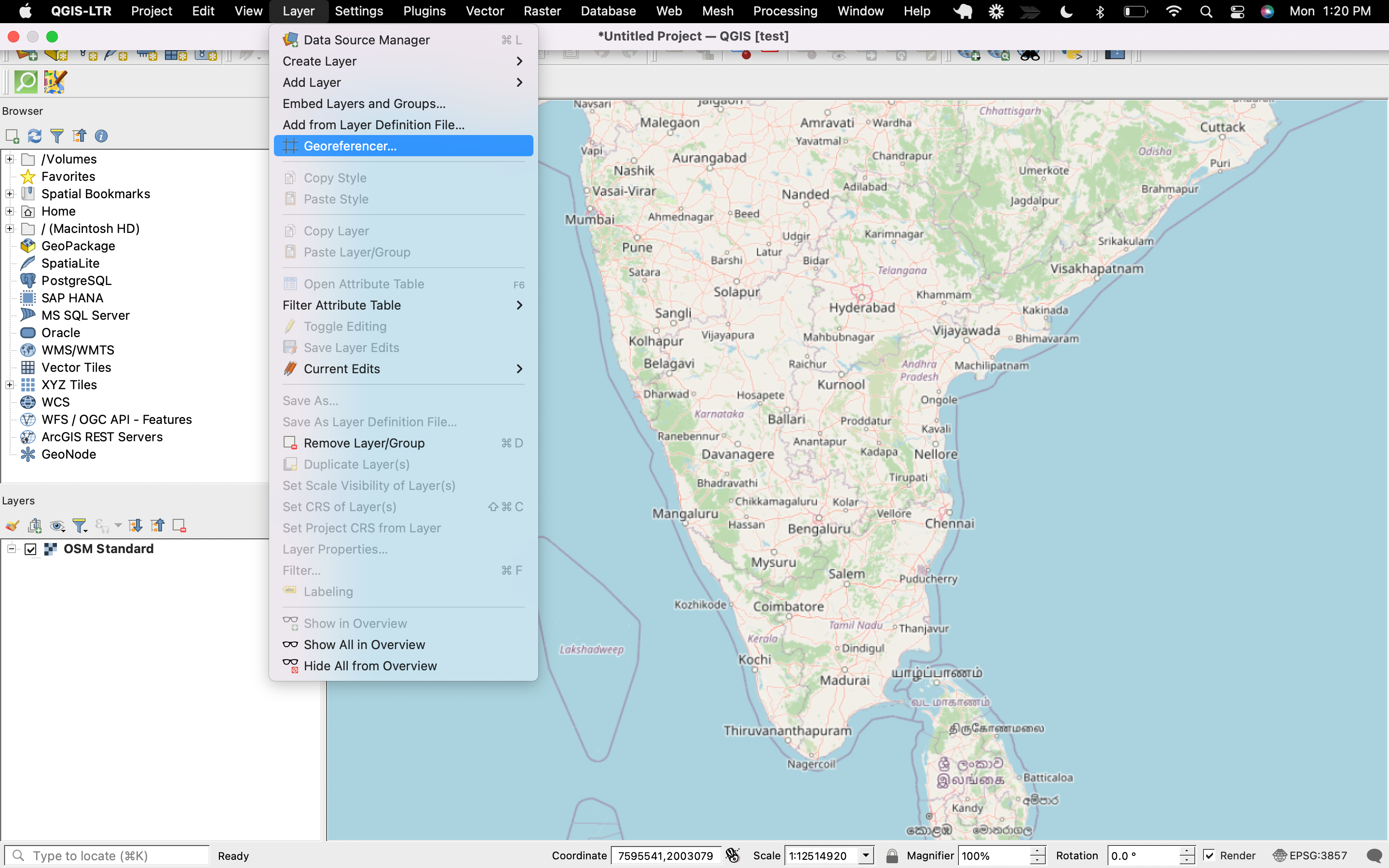Click the Type to locate search field
Viewport: 1389px width, 868px height.
pyautogui.click(x=108, y=855)
